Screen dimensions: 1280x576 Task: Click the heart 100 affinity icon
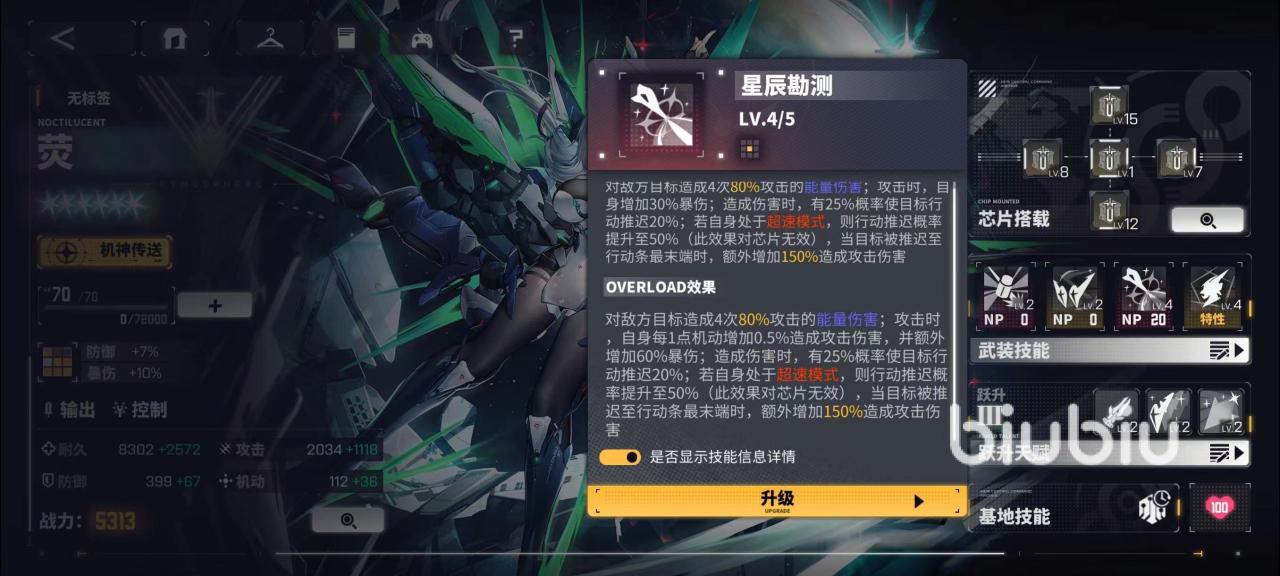pos(1219,507)
